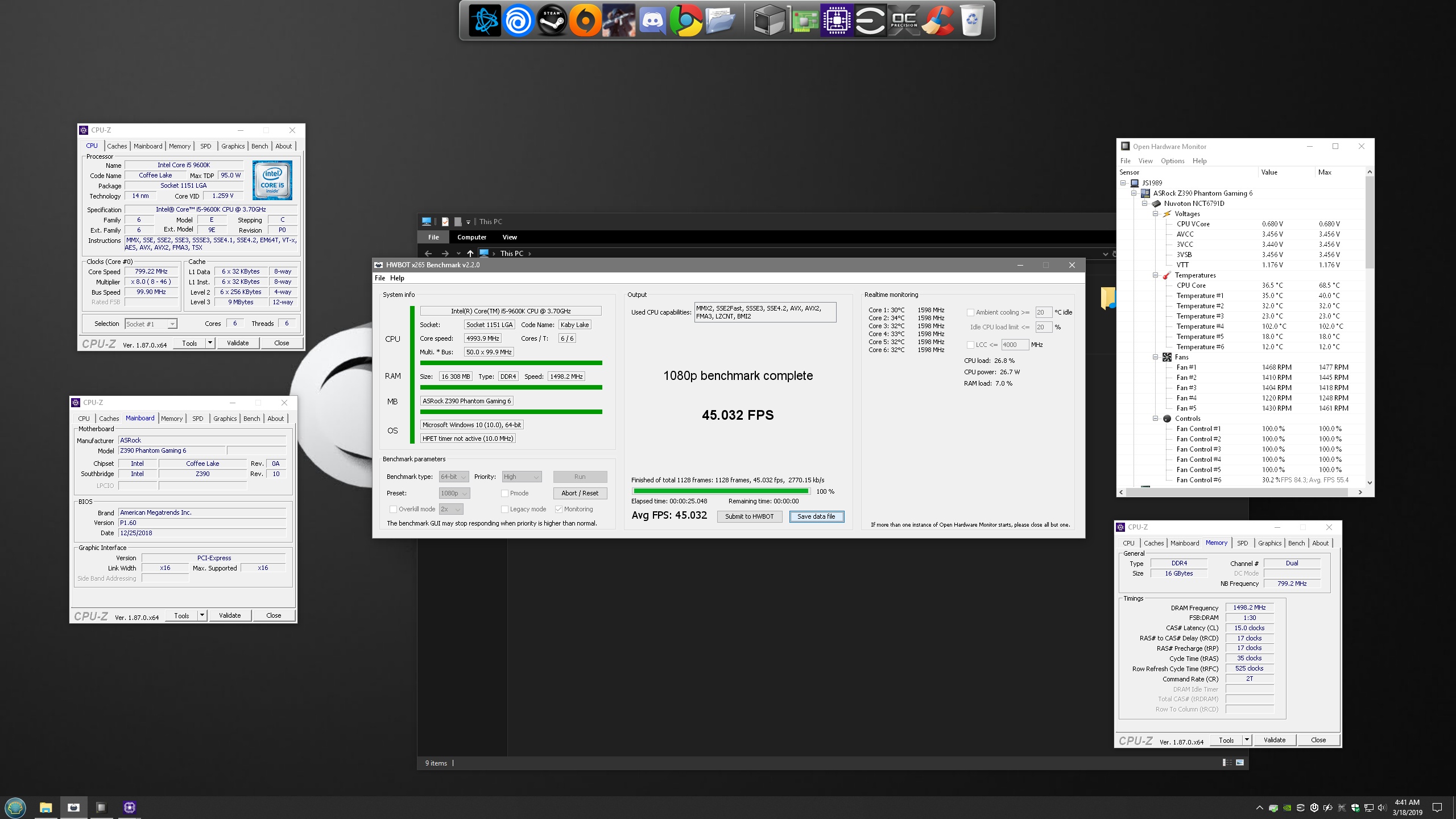Open Discord from the dock
Image resolution: width=1456 pixels, height=819 pixels.
pyautogui.click(x=652, y=20)
